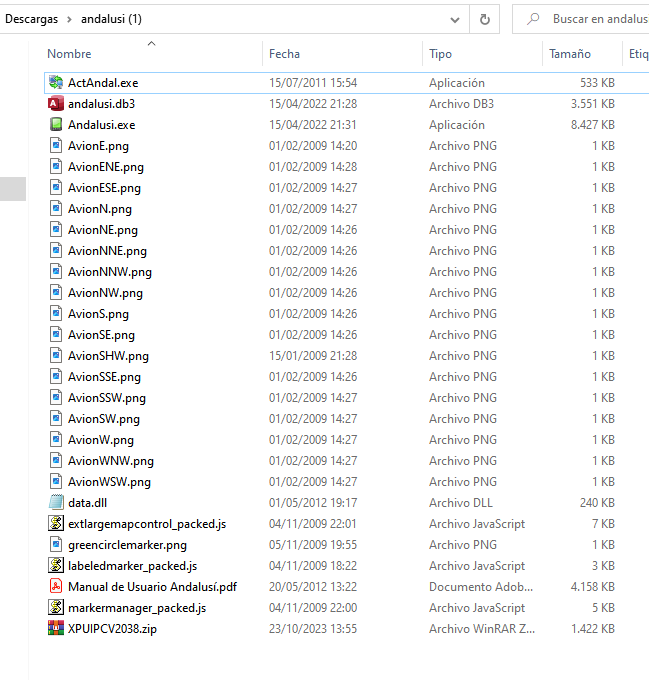Click the 7 KB size value
649x680 pixels.
(603, 523)
